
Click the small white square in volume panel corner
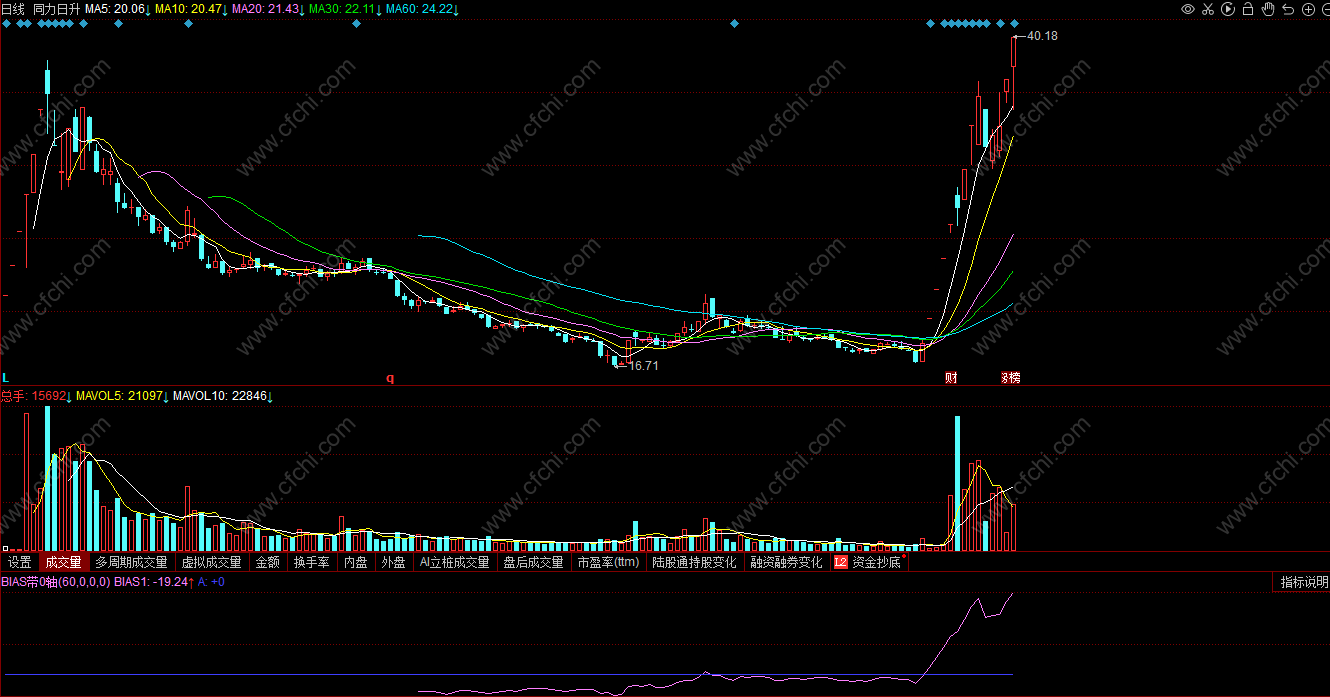tap(5, 548)
